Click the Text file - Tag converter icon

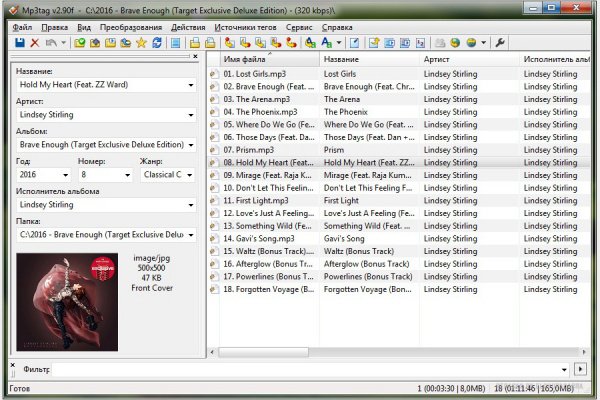276,42
